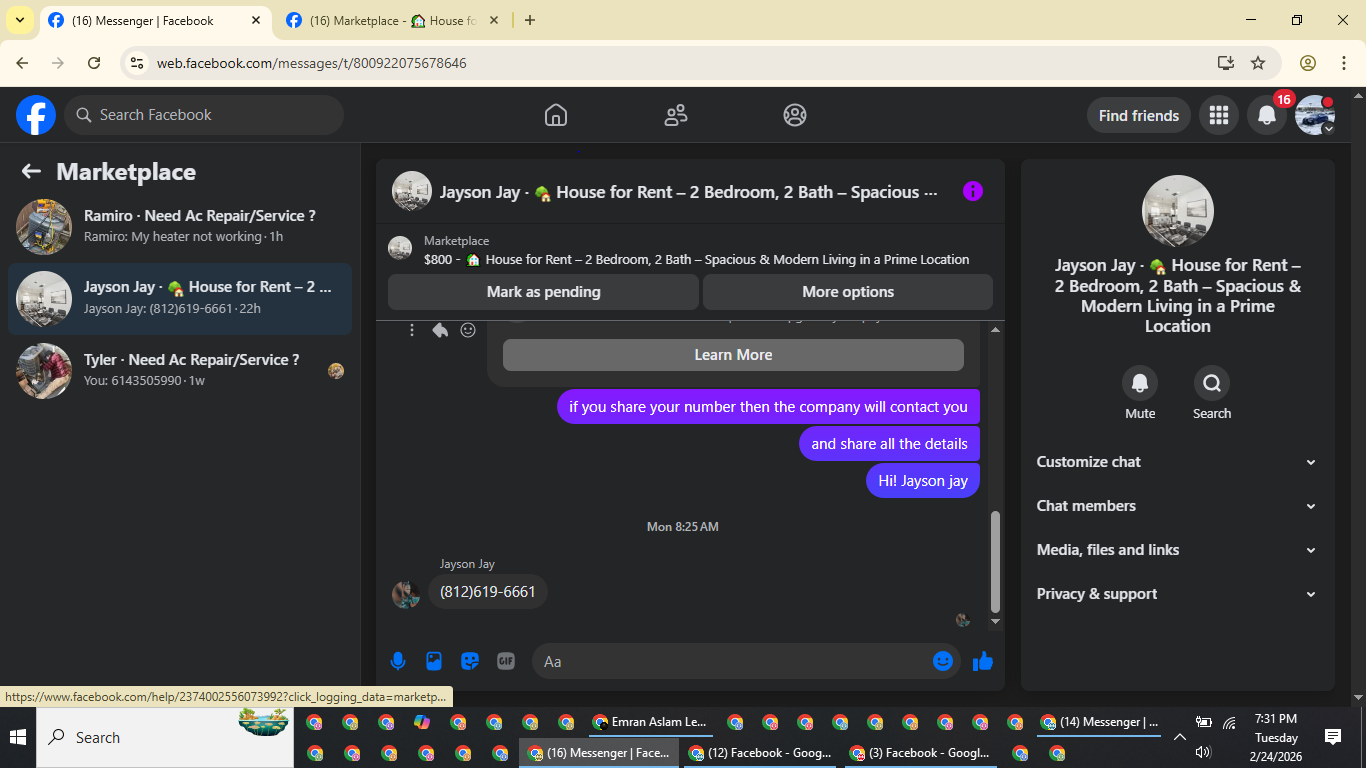Open Chrome profile icon

click(x=1308, y=63)
